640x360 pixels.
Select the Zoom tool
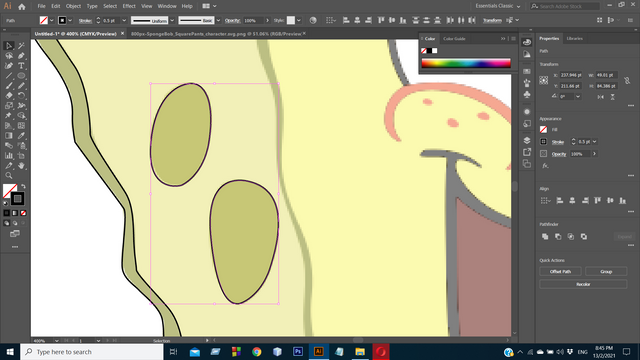[x=9, y=176]
